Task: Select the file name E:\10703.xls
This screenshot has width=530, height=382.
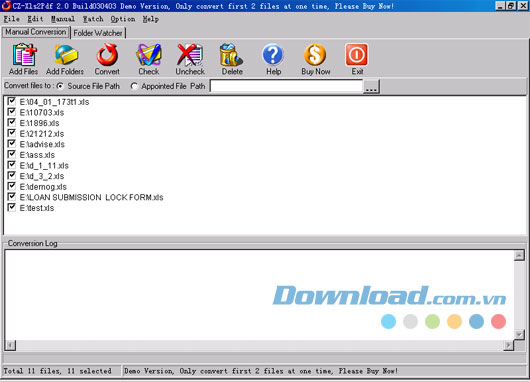Action: tap(42, 112)
